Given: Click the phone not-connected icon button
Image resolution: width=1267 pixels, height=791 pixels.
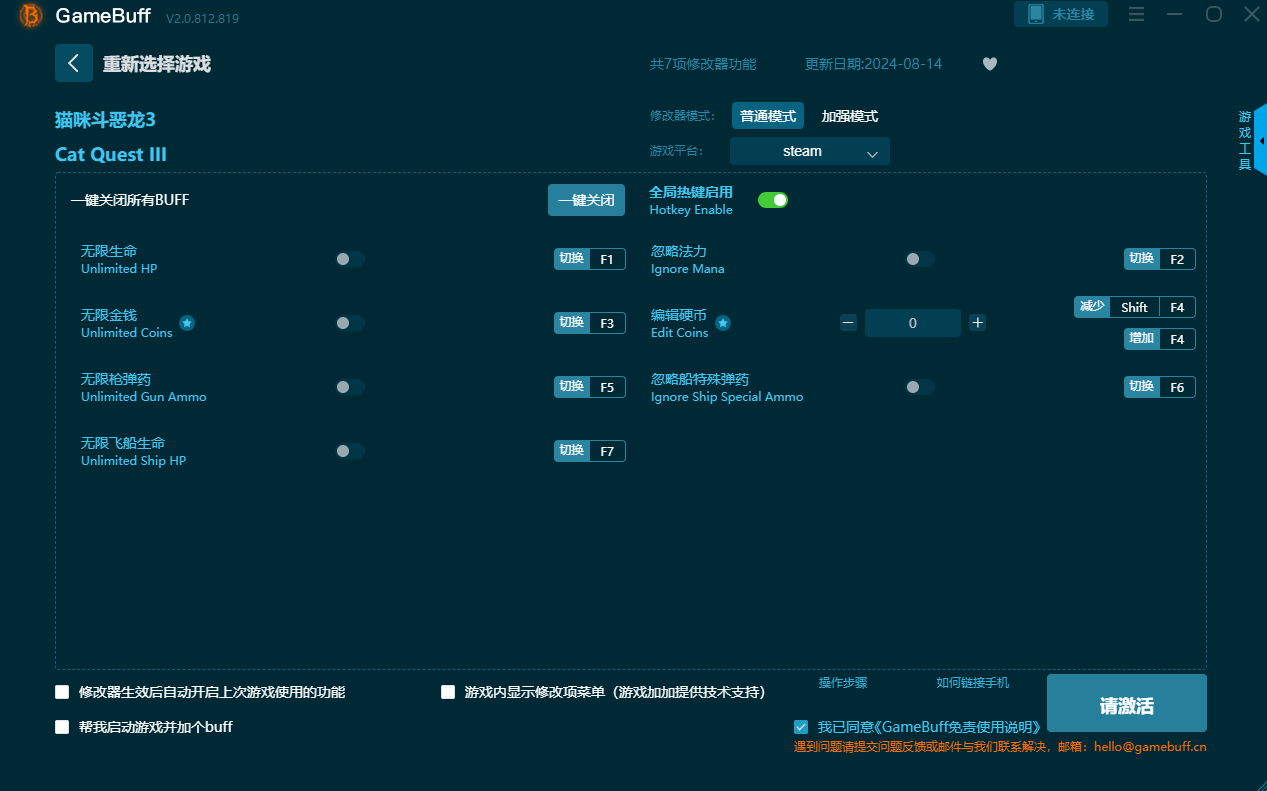Looking at the screenshot, I should [1061, 14].
